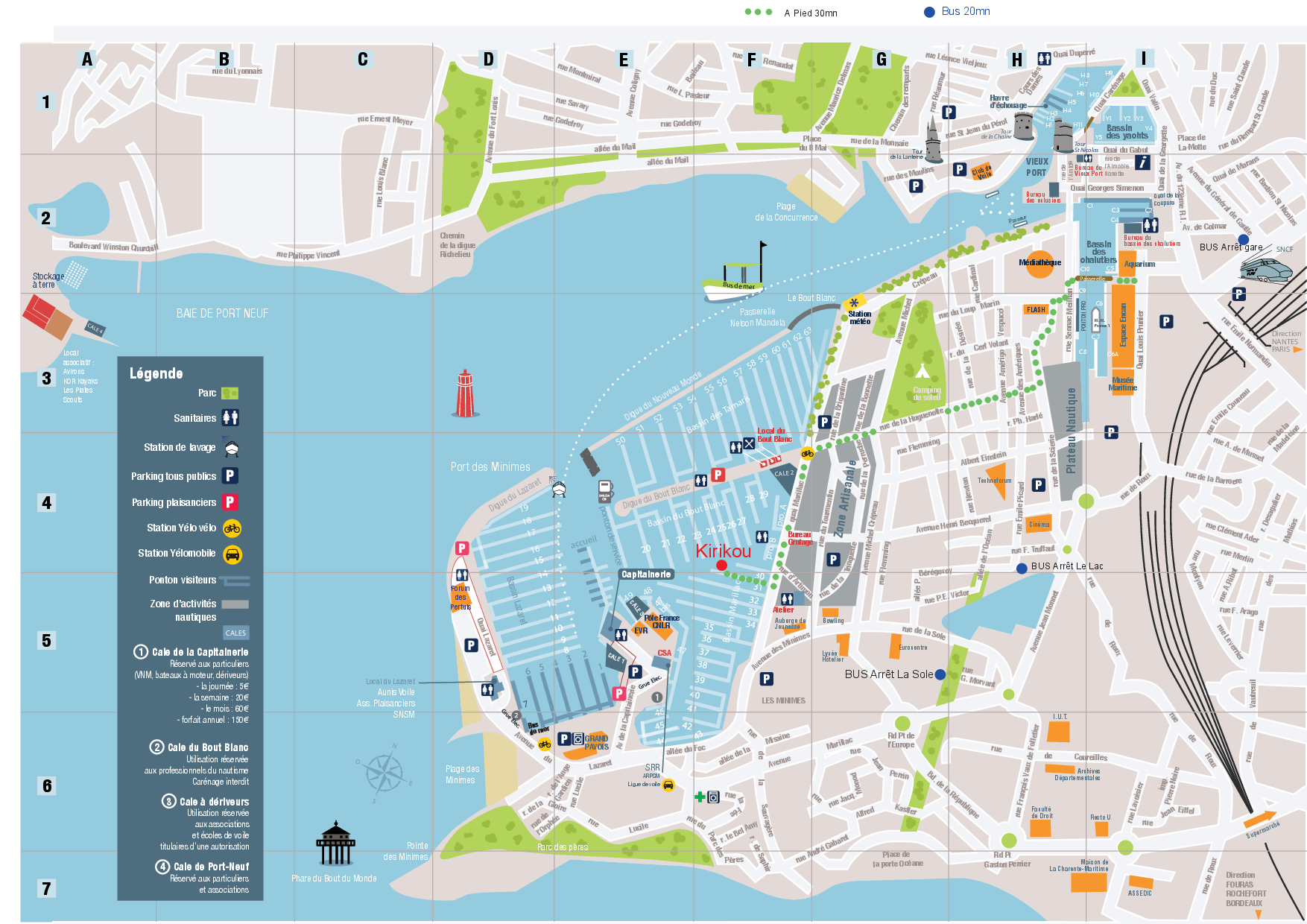Click the compass rose near Plage des Minimes
1307x924 pixels.
[384, 772]
